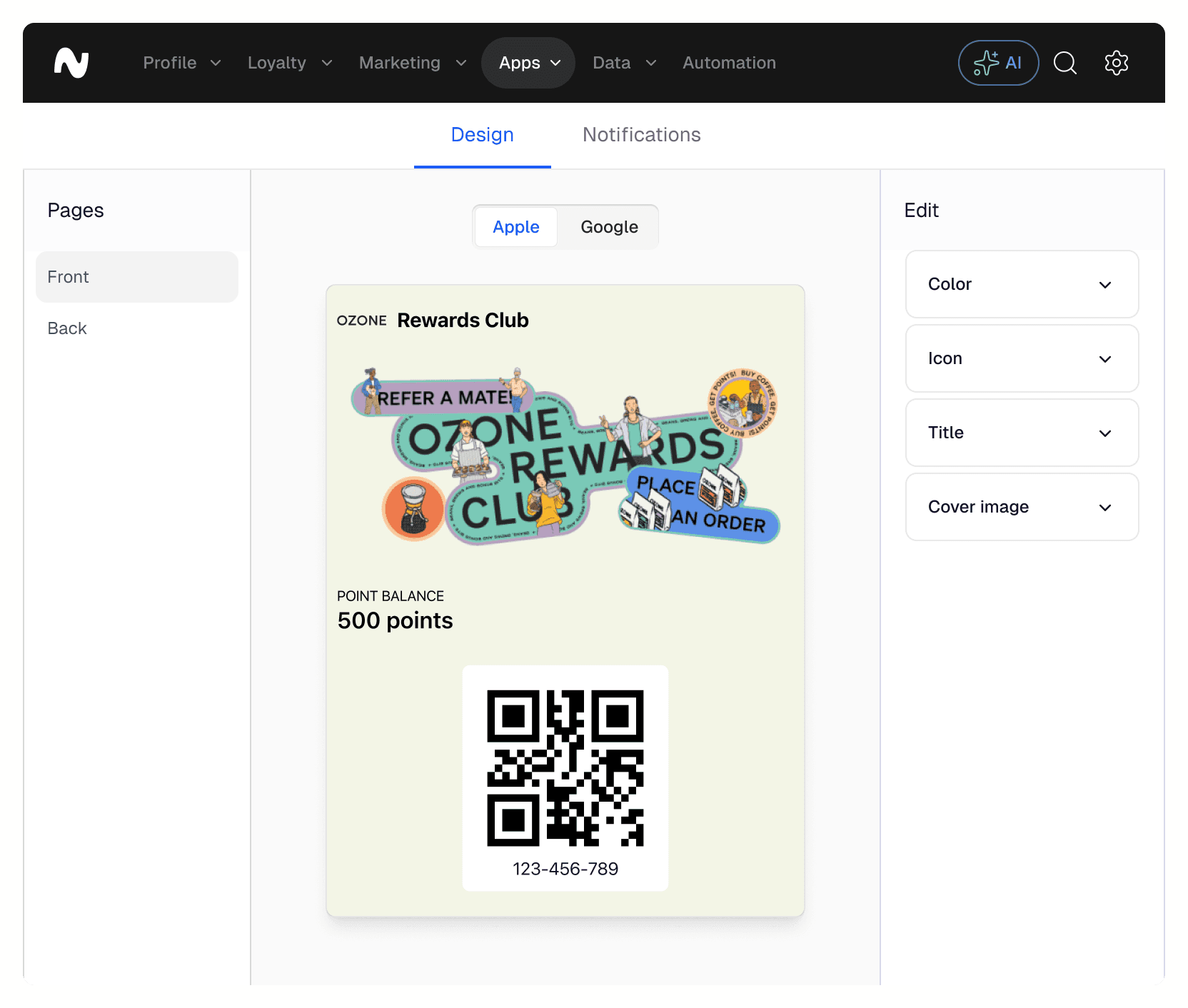
Task: Open settings via the gear icon
Action: (x=1116, y=63)
